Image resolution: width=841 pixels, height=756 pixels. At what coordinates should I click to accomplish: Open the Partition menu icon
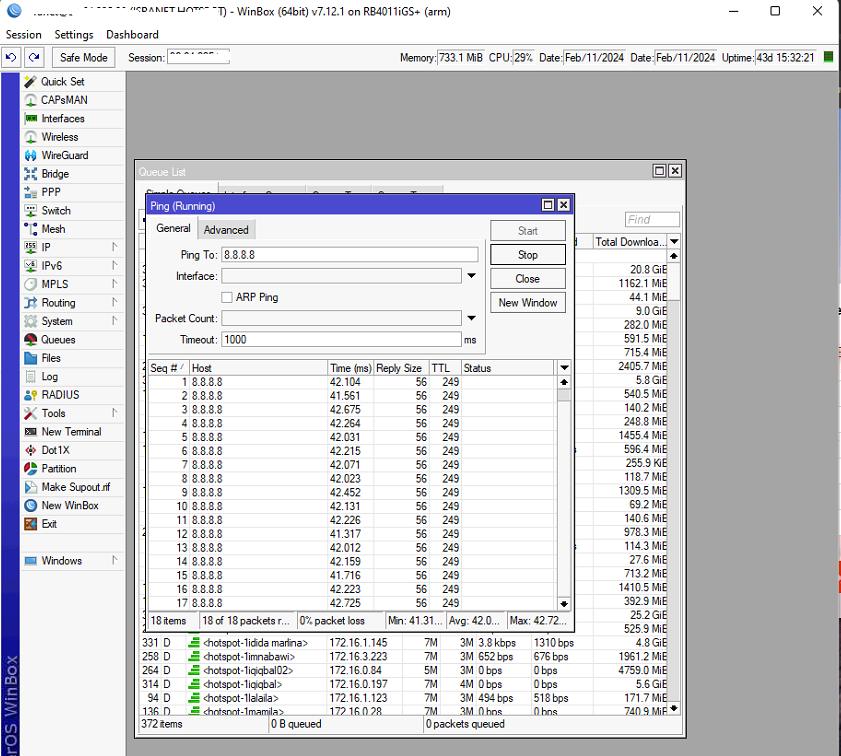(x=31, y=469)
